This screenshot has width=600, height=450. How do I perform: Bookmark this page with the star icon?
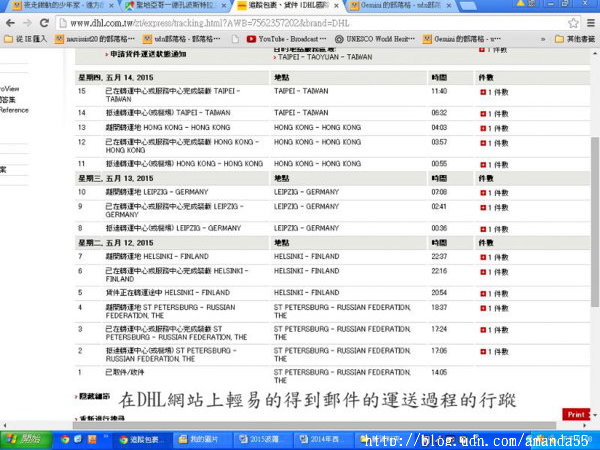click(573, 23)
